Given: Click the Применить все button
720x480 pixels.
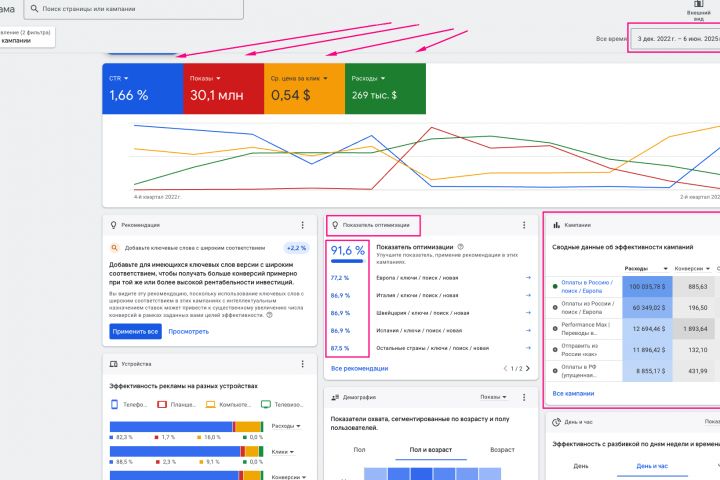Looking at the screenshot, I should 135,331.
